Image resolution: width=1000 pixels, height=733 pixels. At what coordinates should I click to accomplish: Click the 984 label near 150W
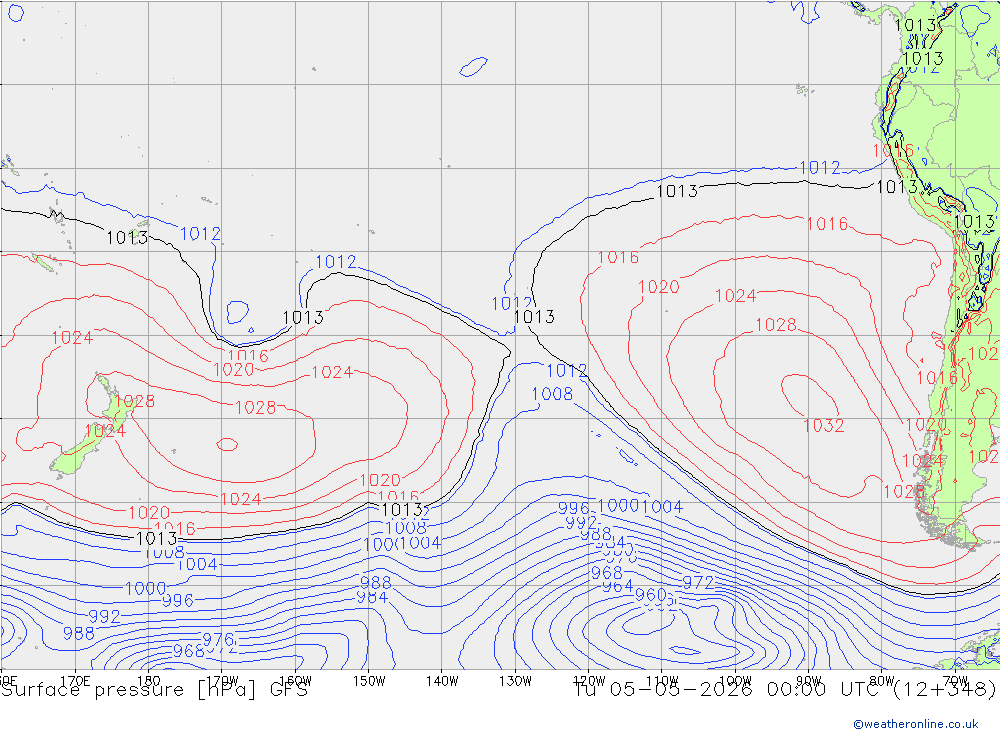click(372, 597)
